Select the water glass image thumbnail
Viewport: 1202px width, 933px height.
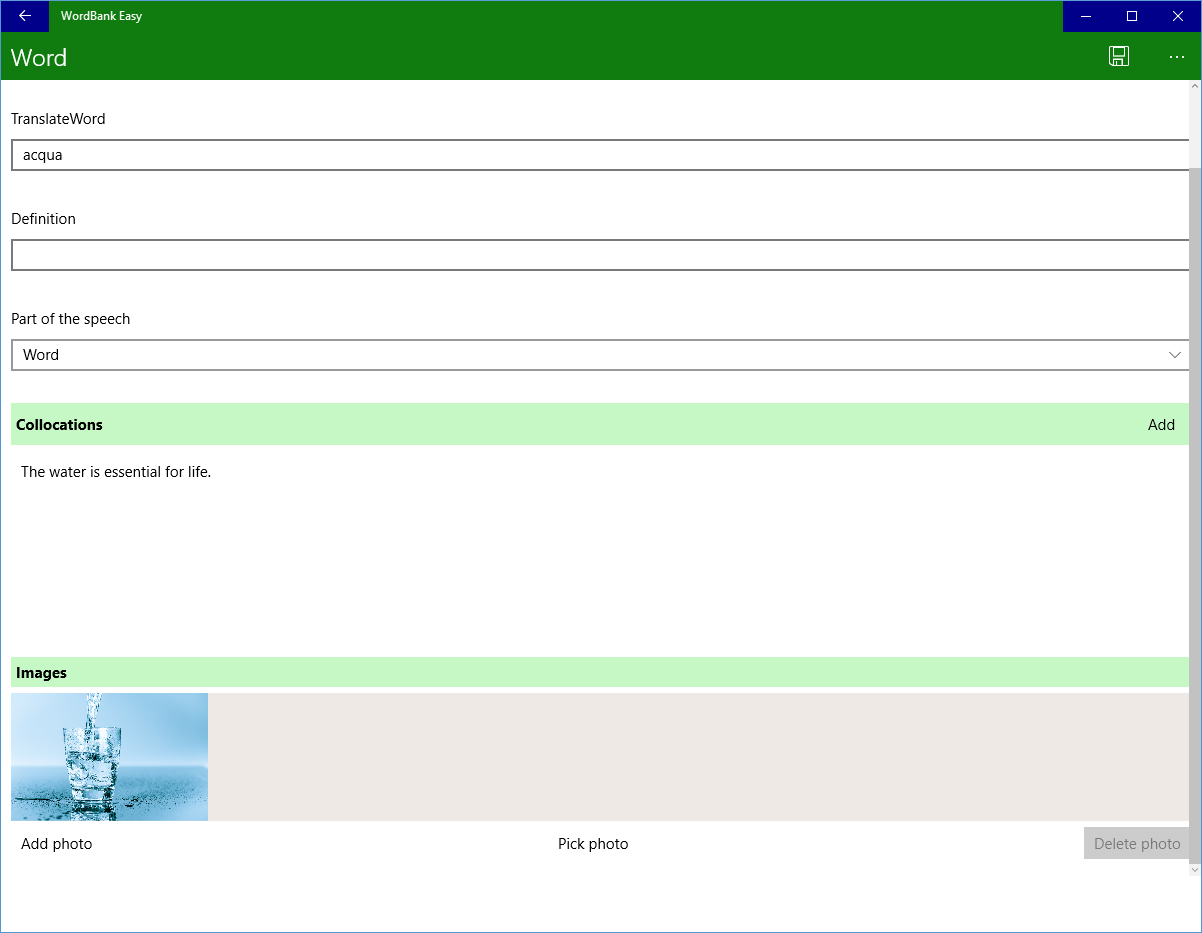(x=109, y=757)
